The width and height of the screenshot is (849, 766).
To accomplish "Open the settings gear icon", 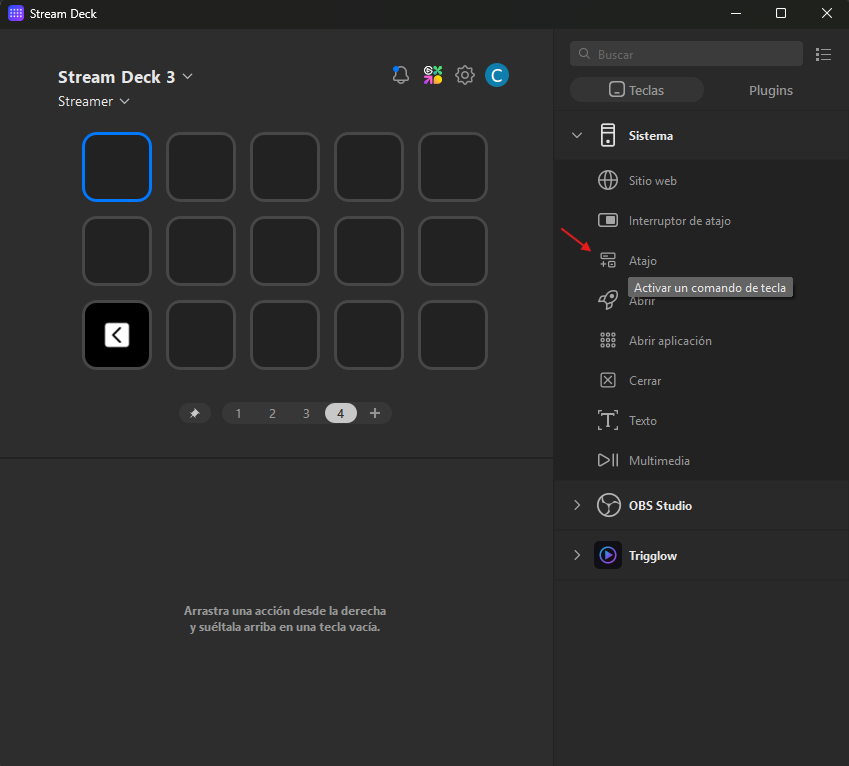I will [x=465, y=75].
